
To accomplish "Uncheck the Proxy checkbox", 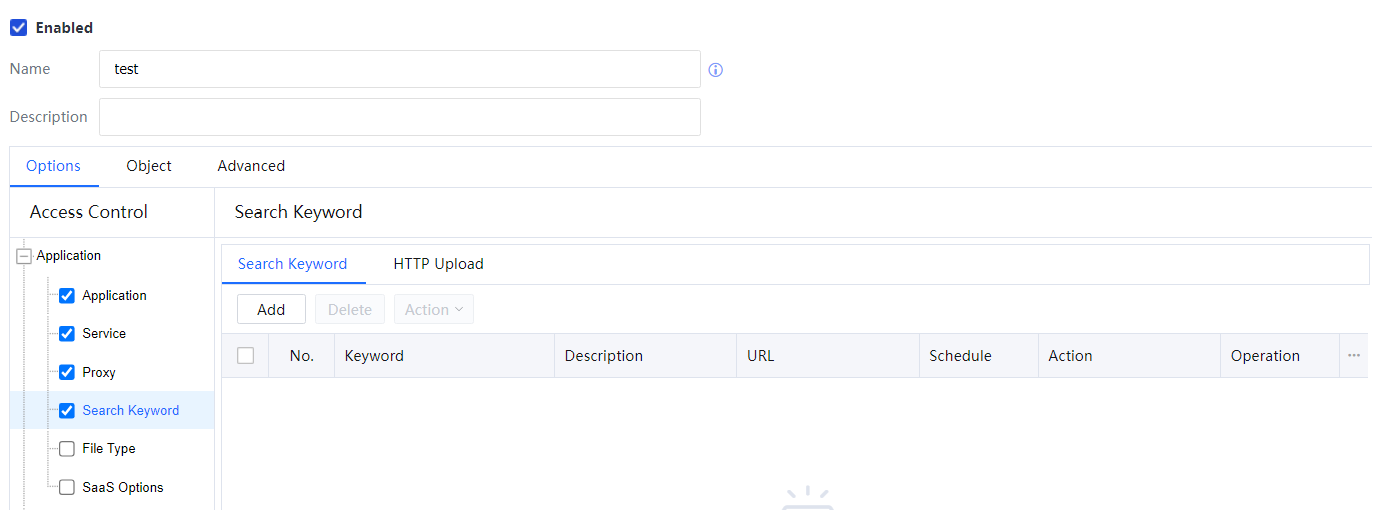I will 67,372.
